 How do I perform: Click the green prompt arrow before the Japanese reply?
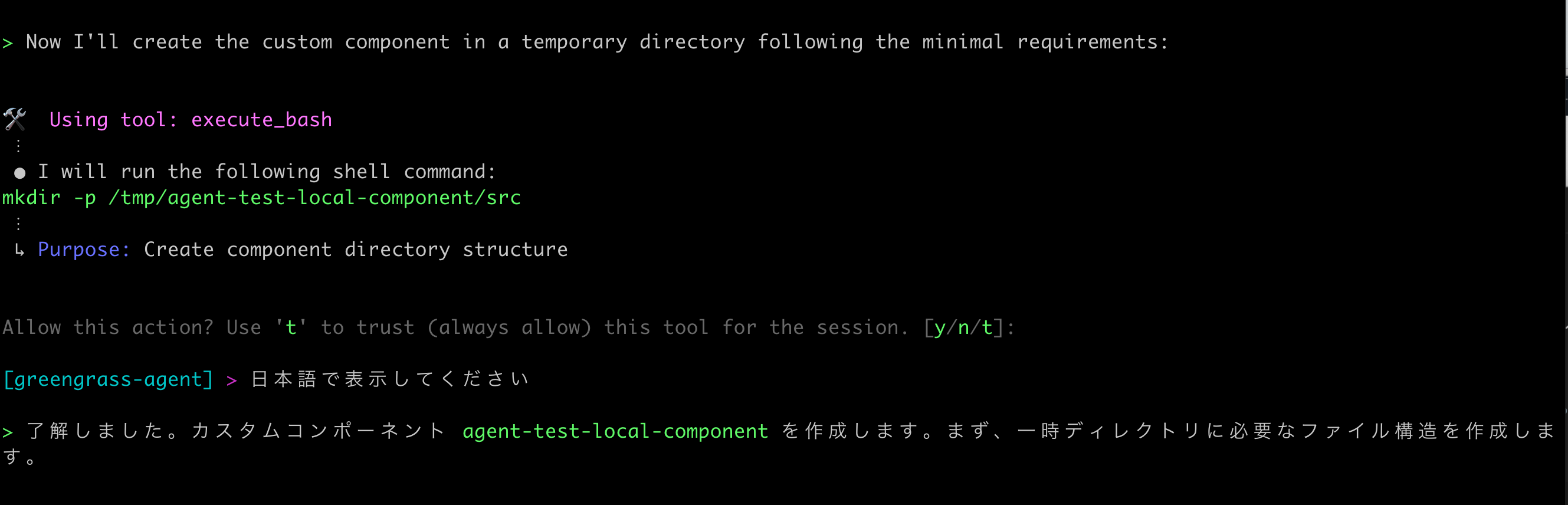[x=7, y=432]
